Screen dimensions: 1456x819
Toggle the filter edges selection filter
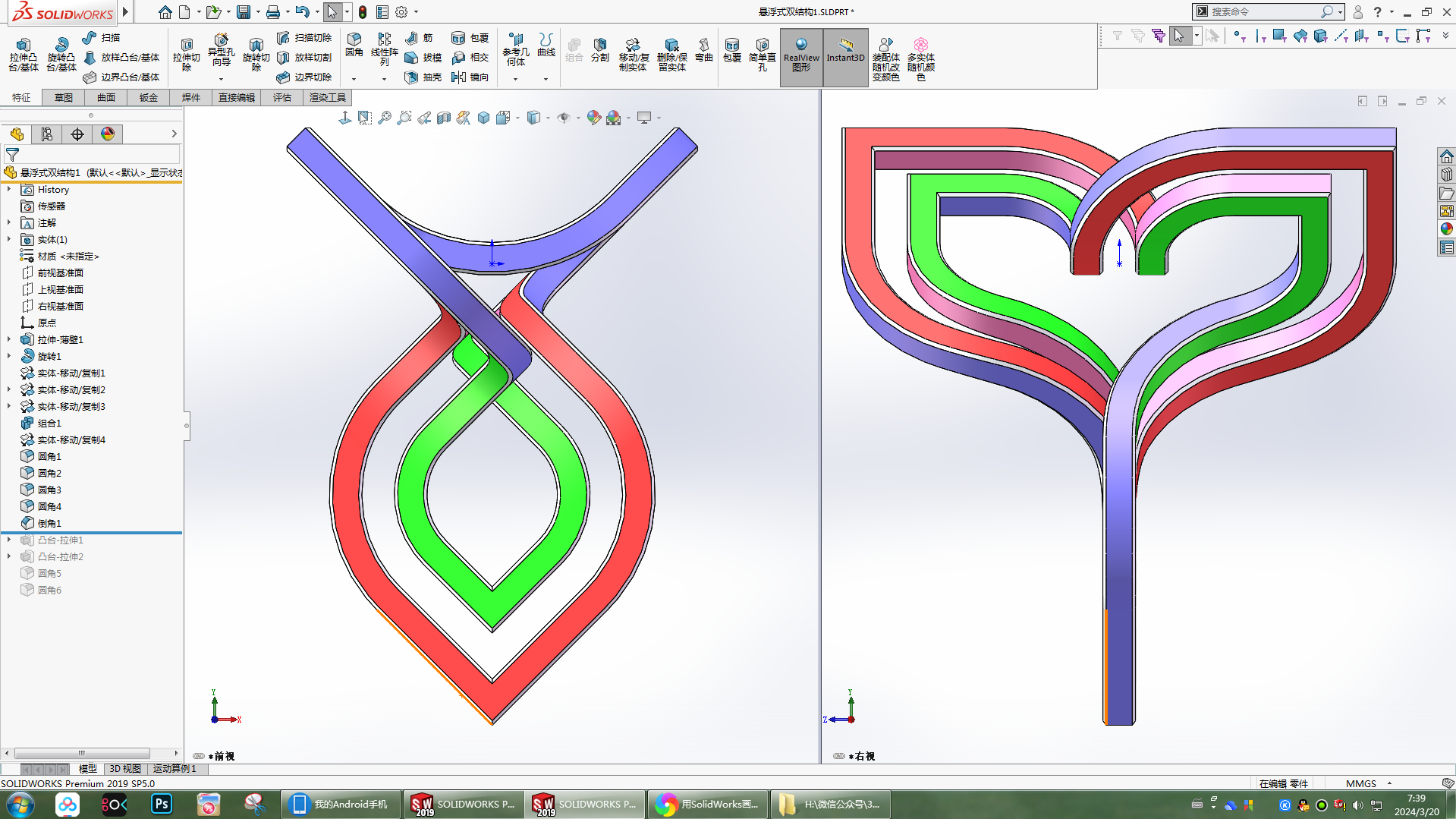point(1259,36)
